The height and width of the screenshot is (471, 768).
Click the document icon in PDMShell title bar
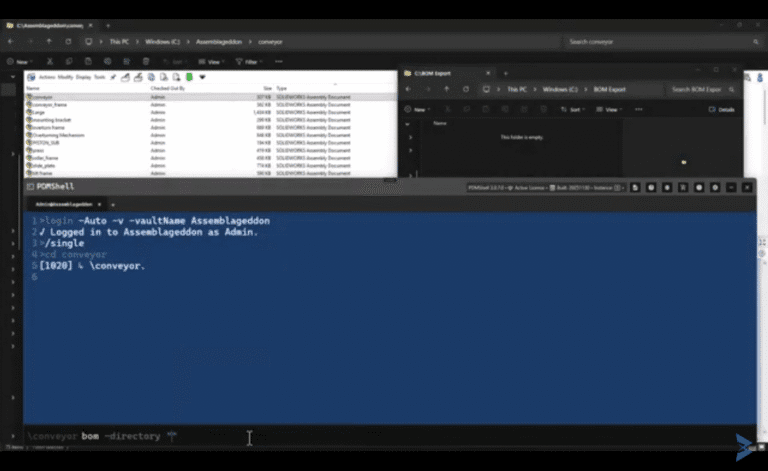635,188
